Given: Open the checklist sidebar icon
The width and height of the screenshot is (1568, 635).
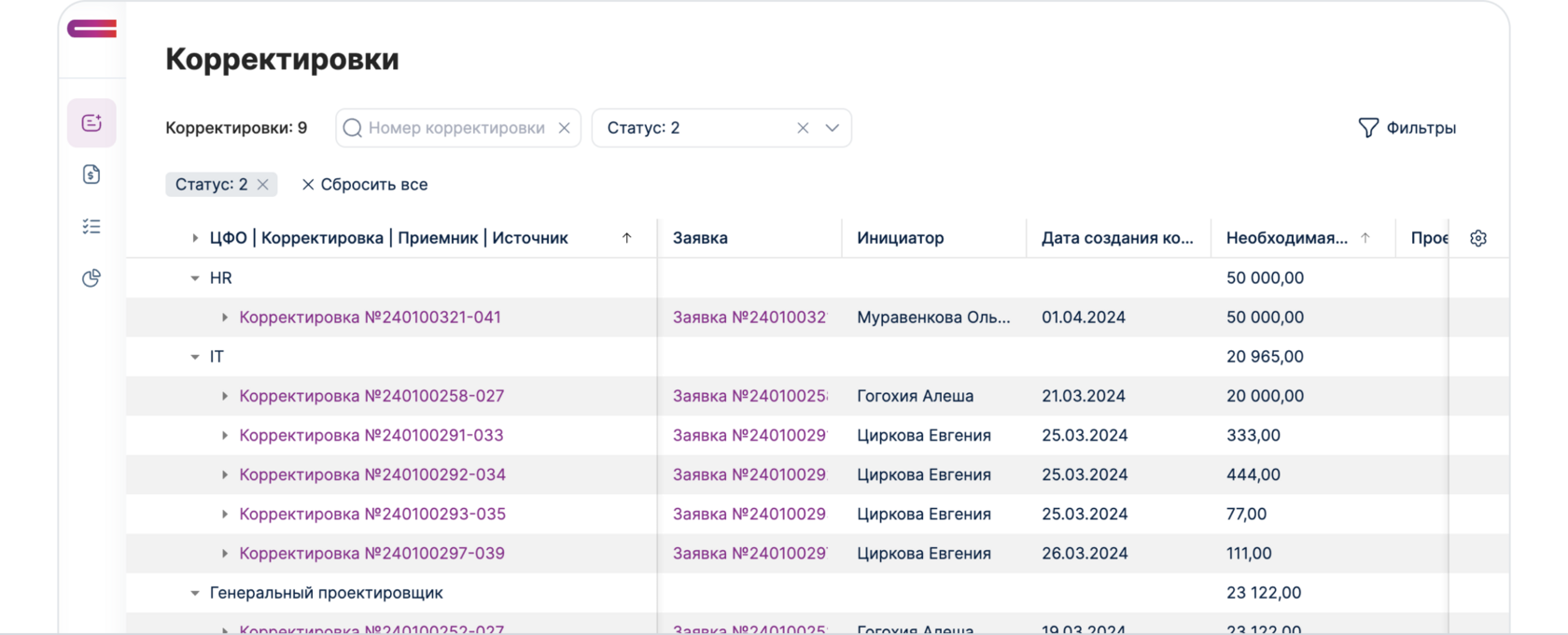Looking at the screenshot, I should coord(91,226).
